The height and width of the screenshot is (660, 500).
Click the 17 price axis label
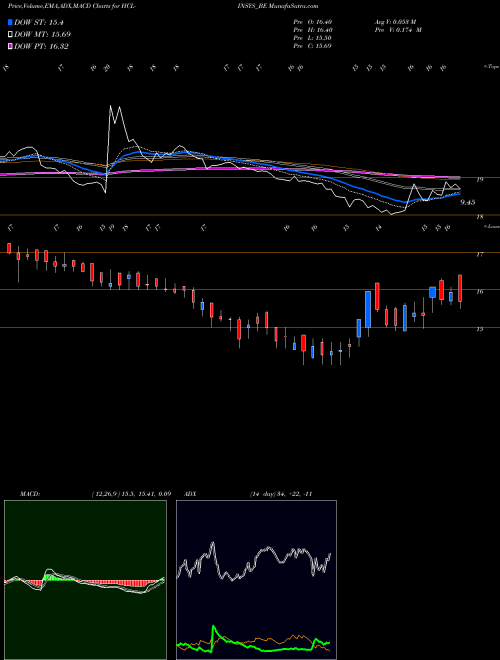[479, 255]
